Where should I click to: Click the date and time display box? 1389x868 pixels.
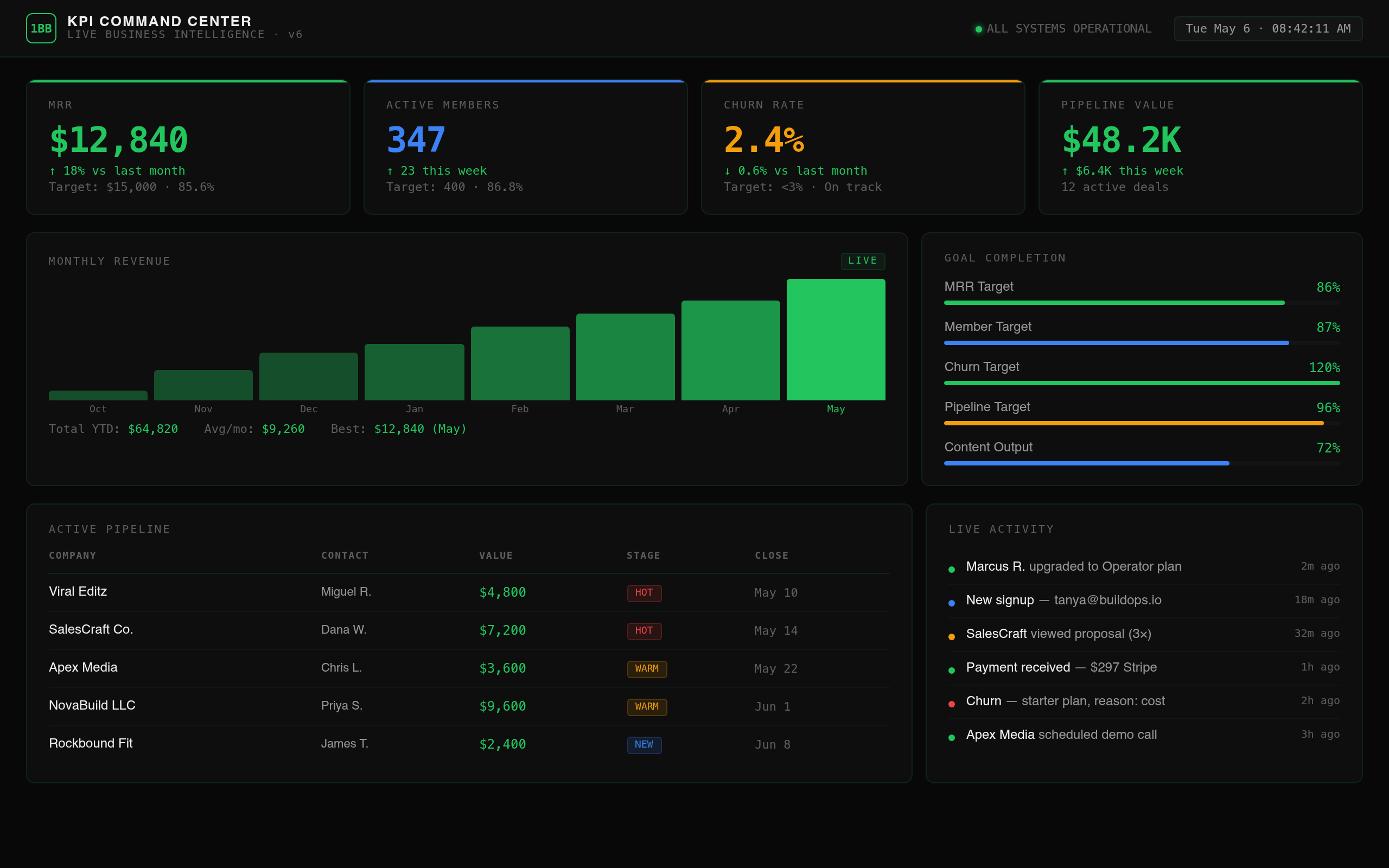click(x=1268, y=29)
